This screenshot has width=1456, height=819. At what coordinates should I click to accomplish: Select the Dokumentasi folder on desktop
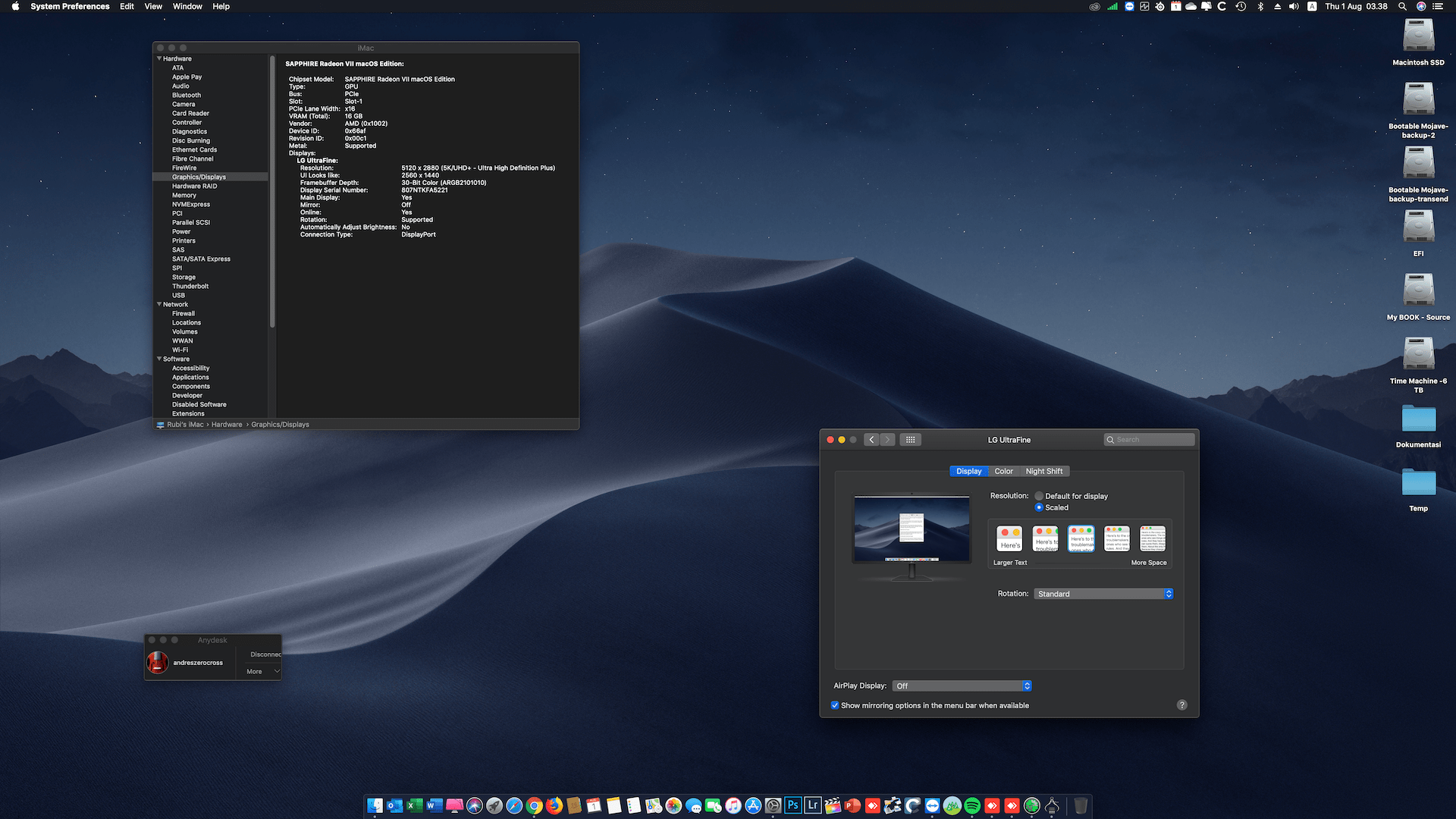[x=1418, y=426]
